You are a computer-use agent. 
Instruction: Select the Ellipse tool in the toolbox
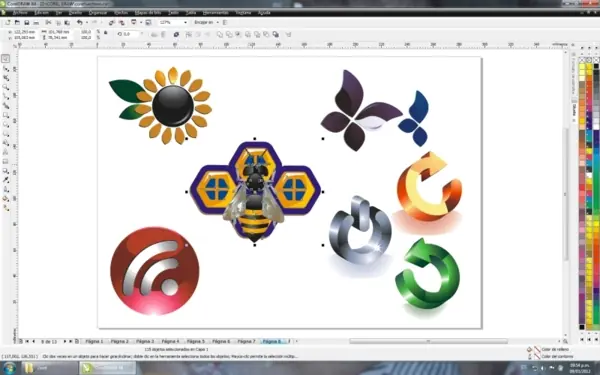pyautogui.click(x=5, y=124)
